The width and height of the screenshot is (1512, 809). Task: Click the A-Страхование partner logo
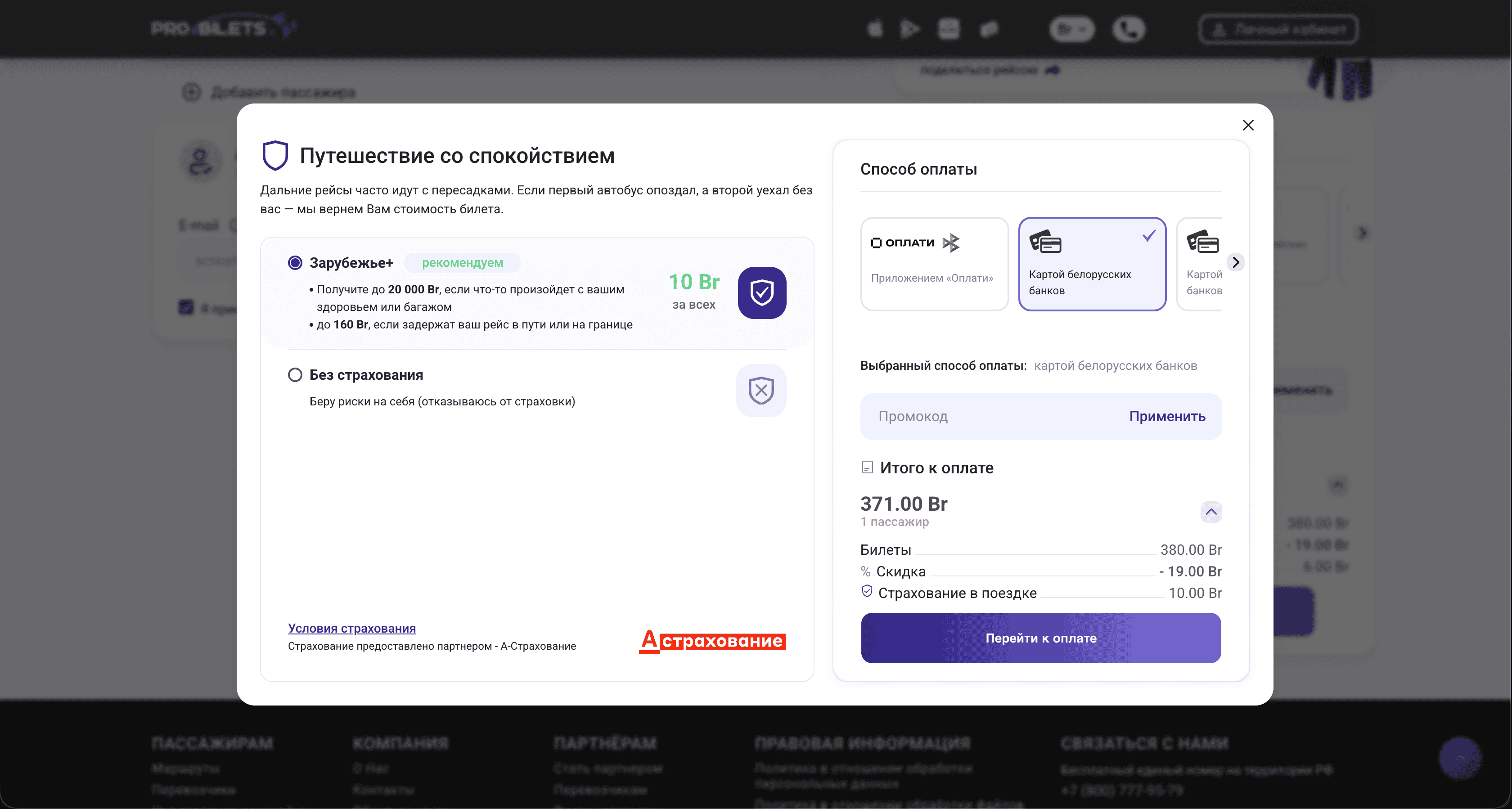(712, 641)
